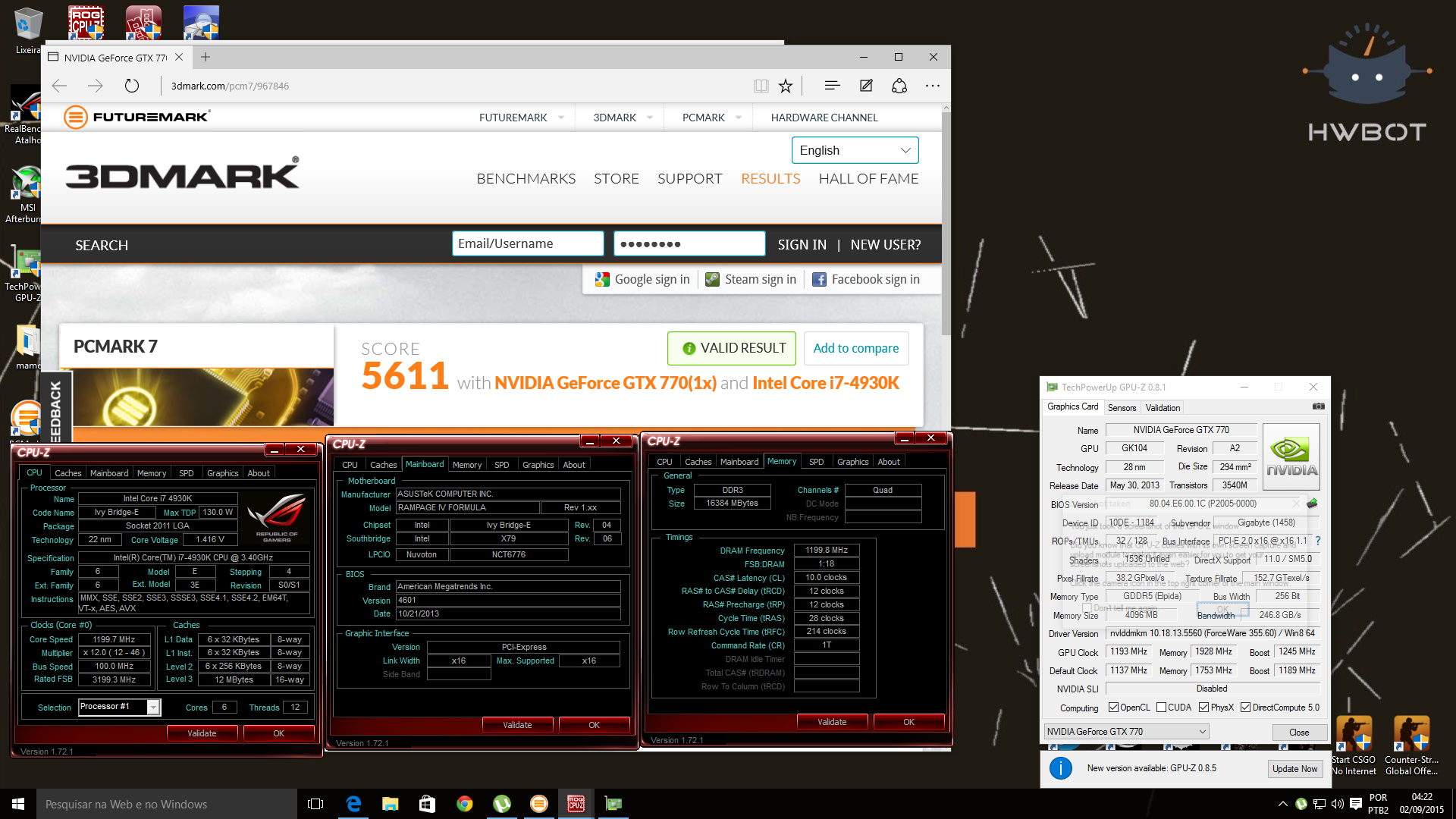
Task: Toggle the CUDA checkbox in GPU-Z
Action: (1161, 708)
